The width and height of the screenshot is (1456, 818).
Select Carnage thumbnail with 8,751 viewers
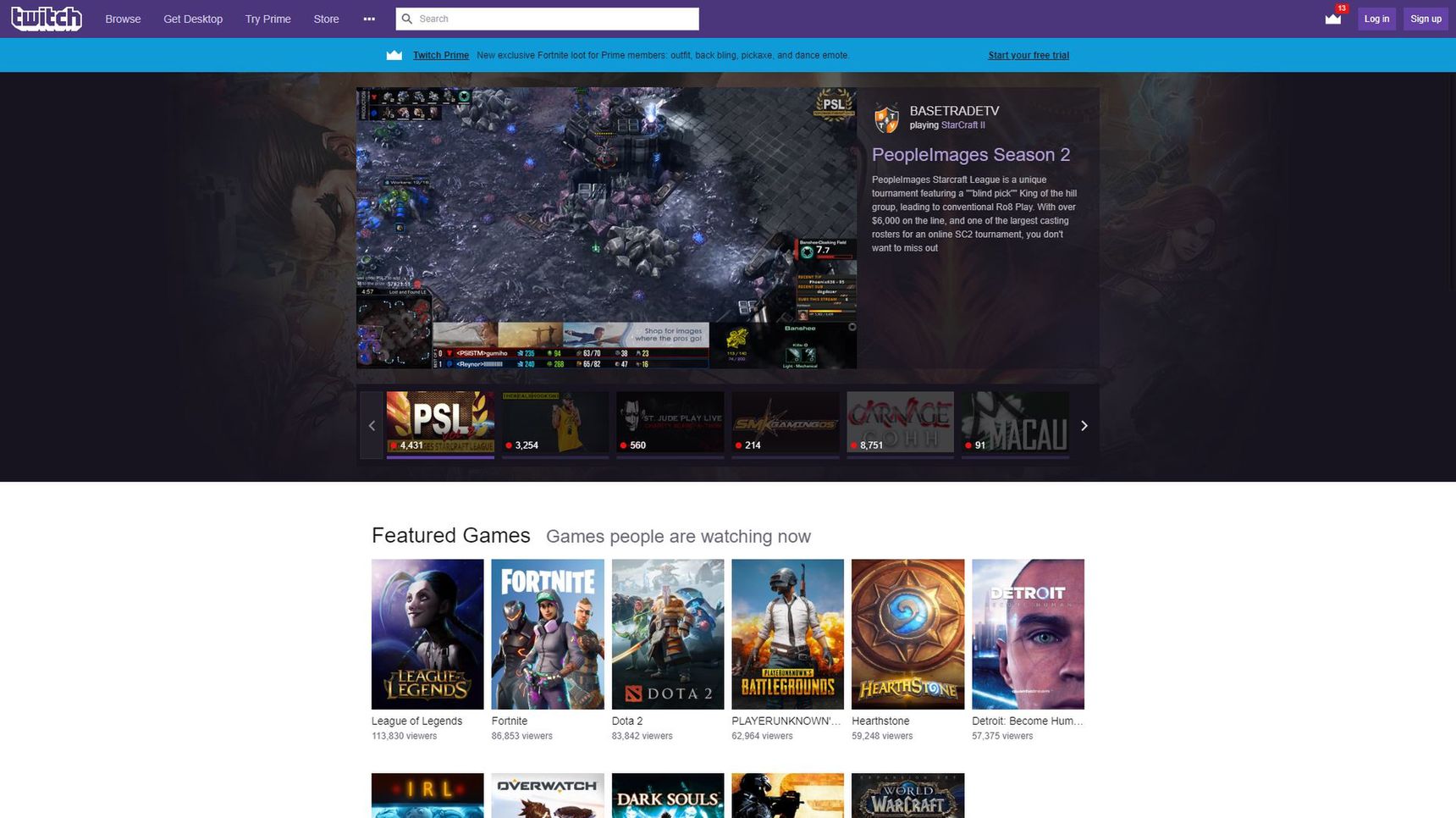click(900, 422)
